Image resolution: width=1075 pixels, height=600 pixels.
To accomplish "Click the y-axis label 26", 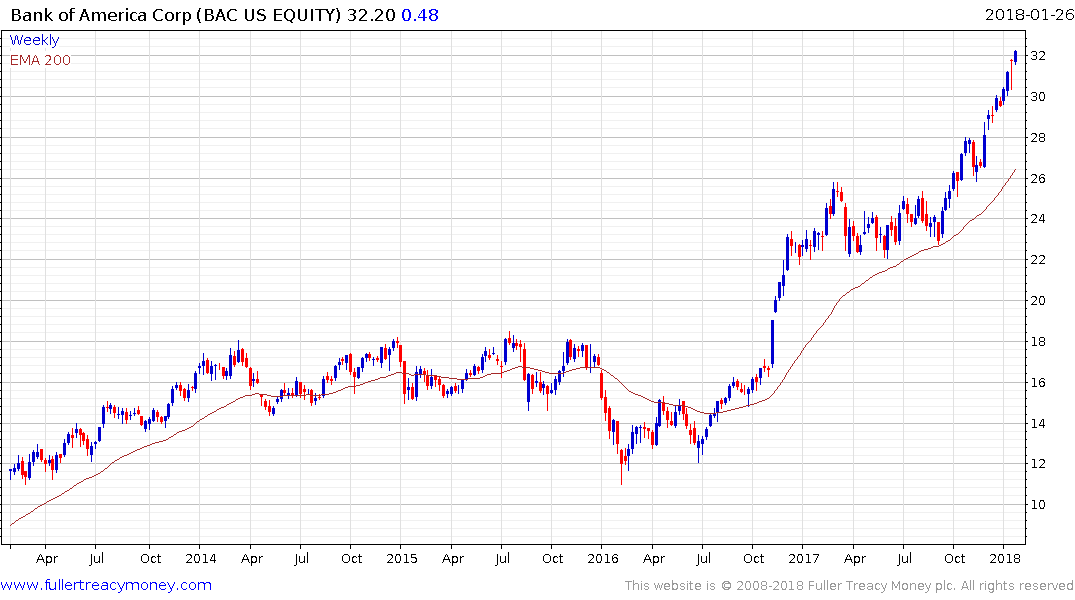I will pos(1038,178).
